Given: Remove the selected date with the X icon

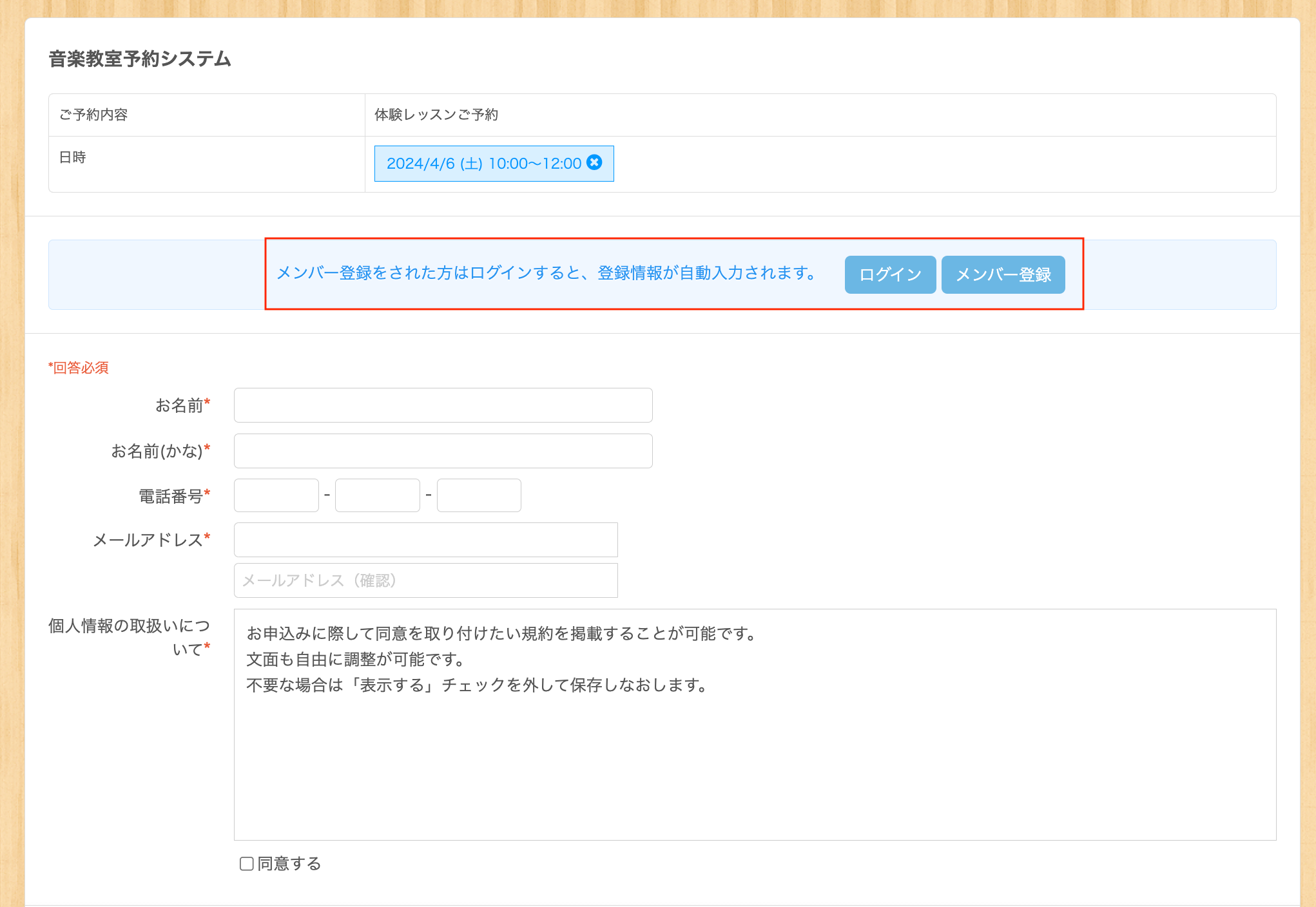Looking at the screenshot, I should pyautogui.click(x=595, y=162).
